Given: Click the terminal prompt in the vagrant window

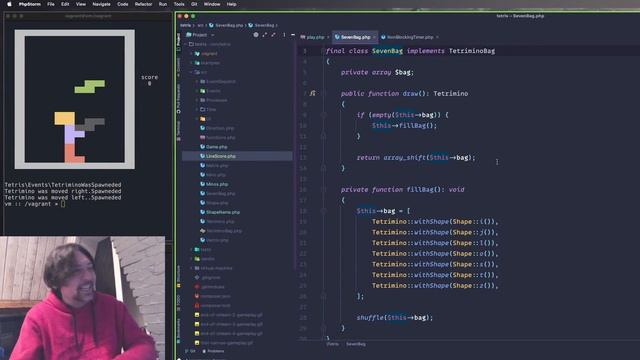Looking at the screenshot, I should [34, 204].
